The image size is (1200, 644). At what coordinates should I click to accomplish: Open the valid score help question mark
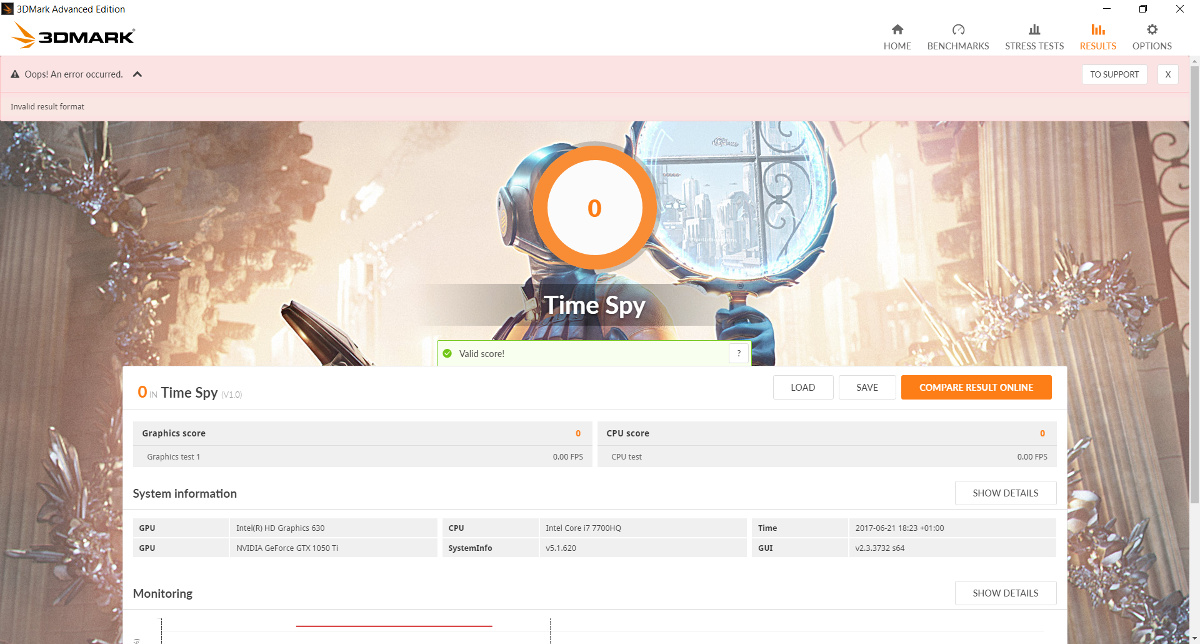tap(739, 353)
